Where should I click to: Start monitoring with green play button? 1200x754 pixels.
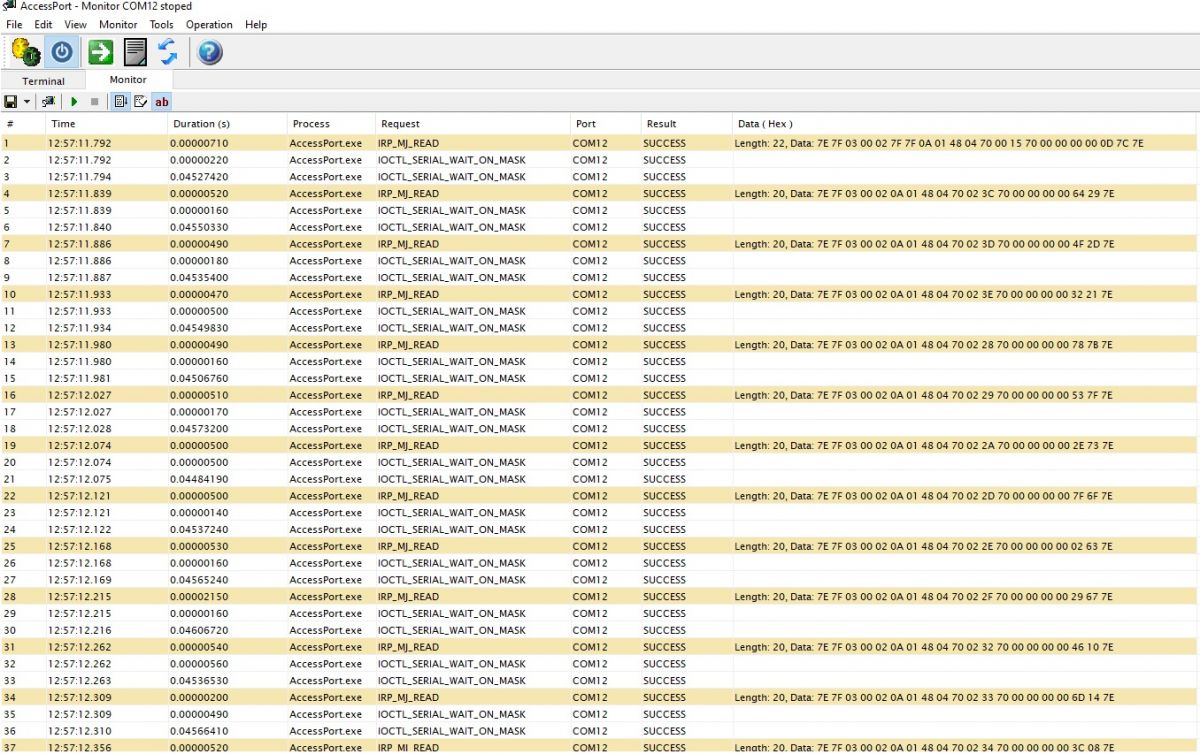tap(74, 102)
